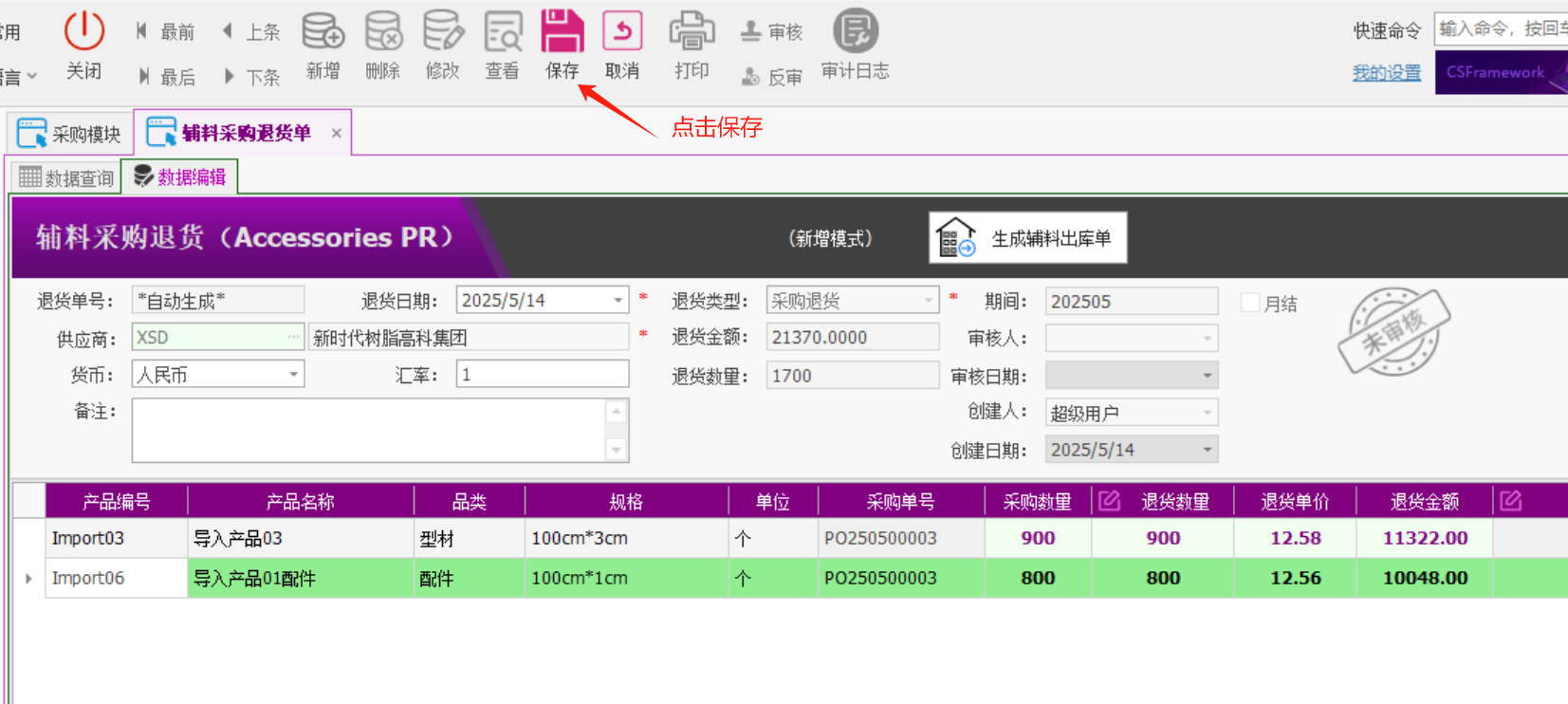Screen dimensions: 1568x704
Task: Toggle the 月结 checkbox
Action: click(1250, 303)
